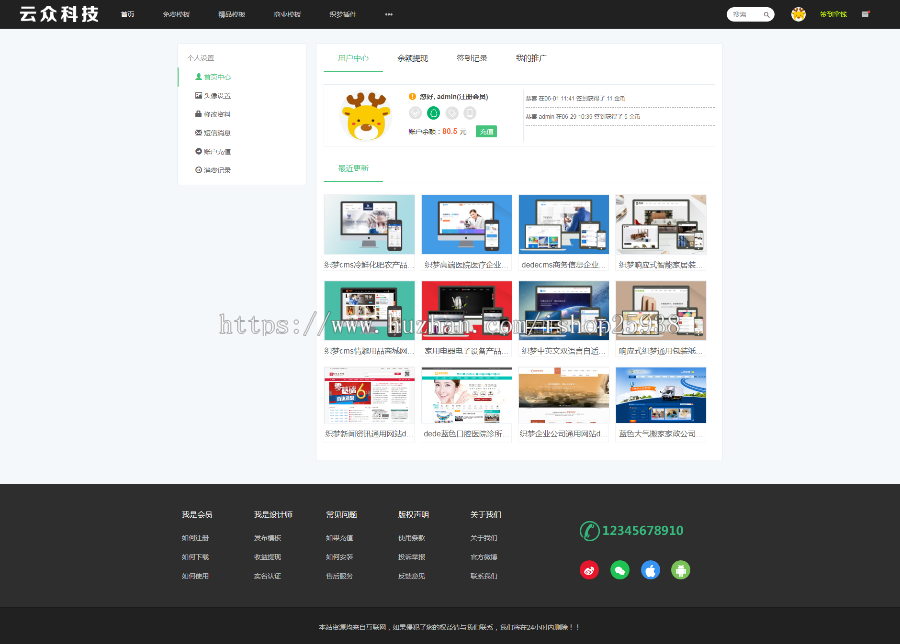Click the picture icon for avatar settings
The image size is (900, 644).
point(199,95)
